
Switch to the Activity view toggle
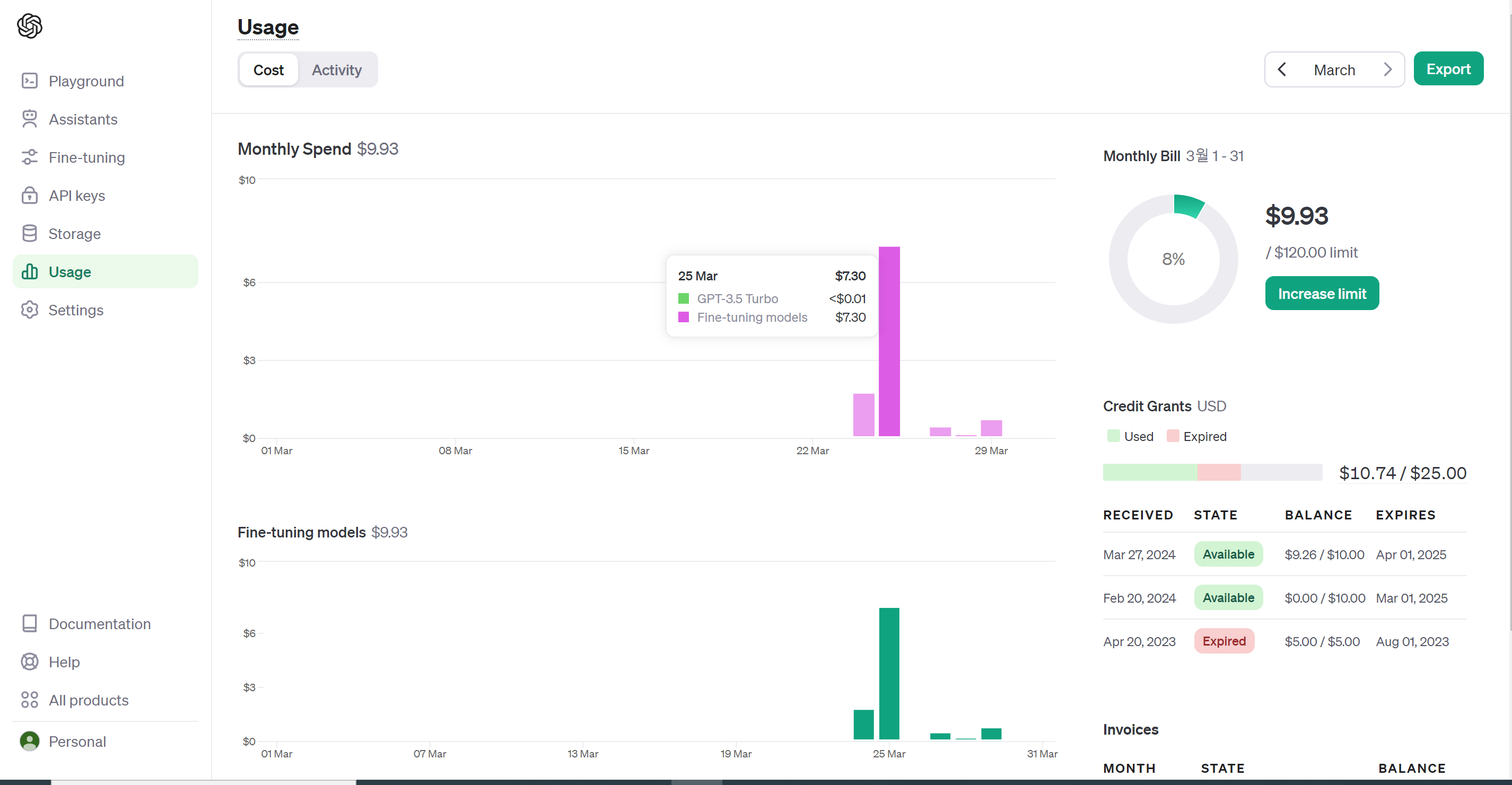click(x=336, y=70)
